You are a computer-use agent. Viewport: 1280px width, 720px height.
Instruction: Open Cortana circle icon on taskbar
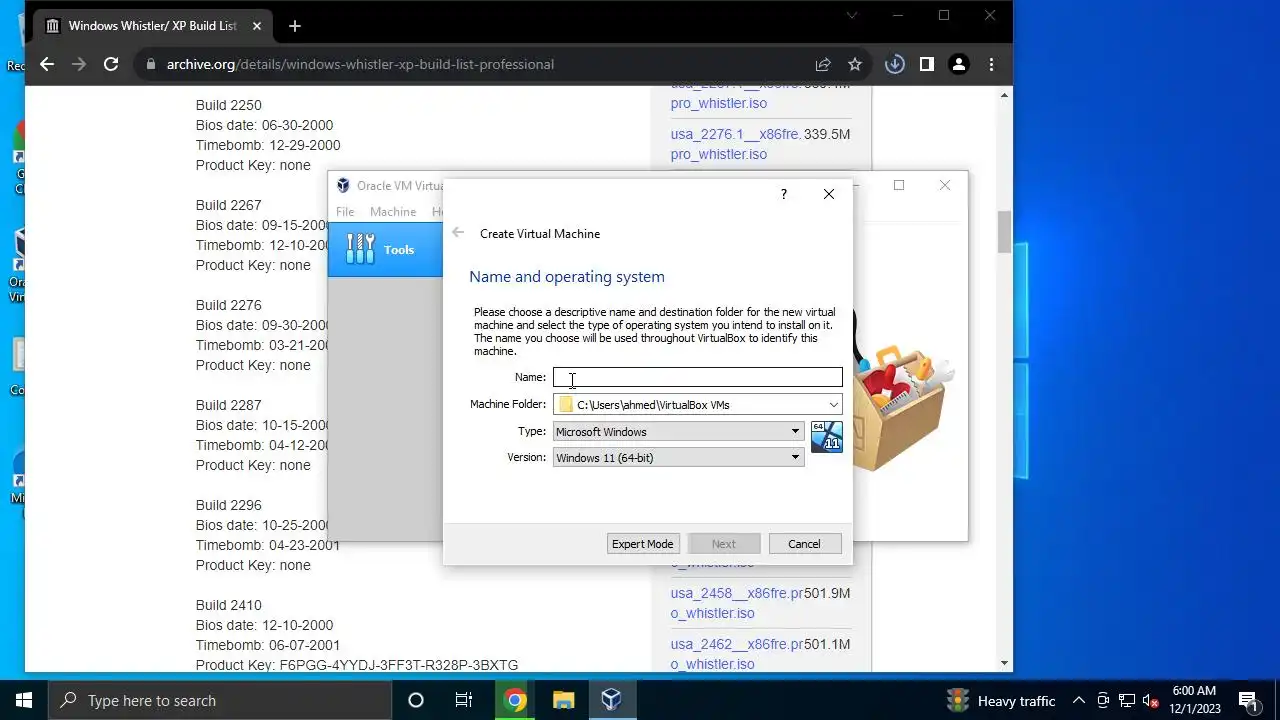[416, 700]
